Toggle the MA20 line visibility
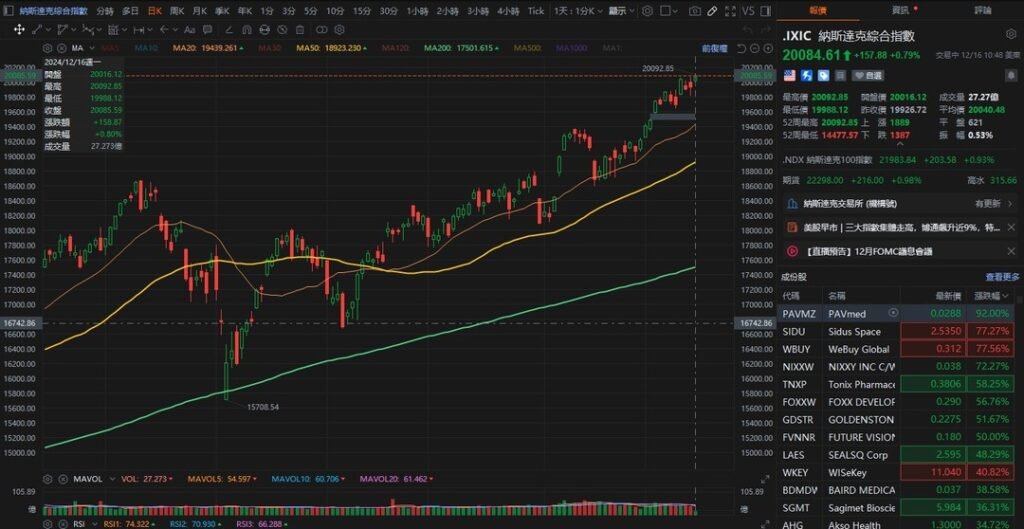The image size is (1024, 529). (x=208, y=48)
